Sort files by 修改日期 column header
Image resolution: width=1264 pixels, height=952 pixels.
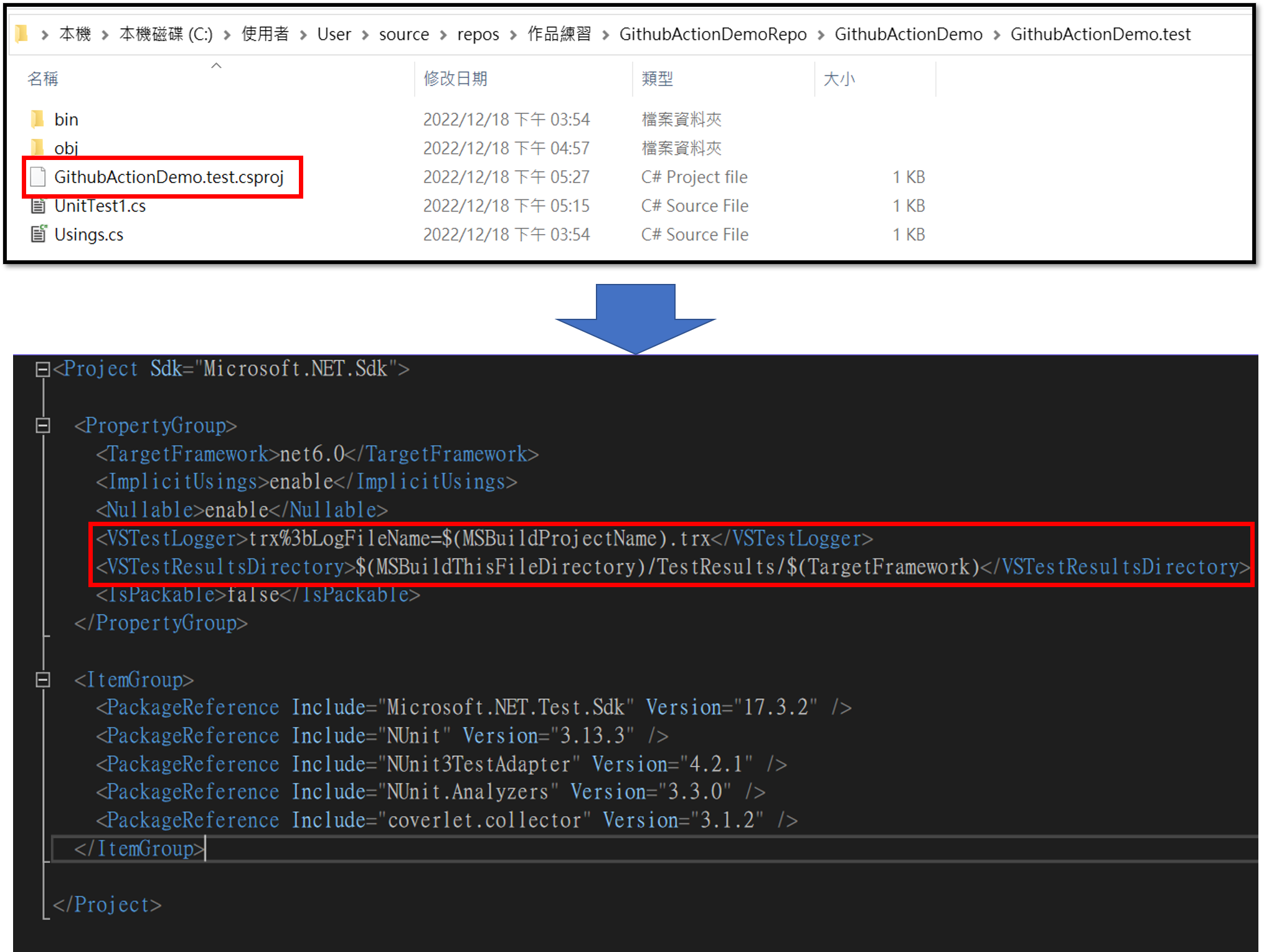455,79
